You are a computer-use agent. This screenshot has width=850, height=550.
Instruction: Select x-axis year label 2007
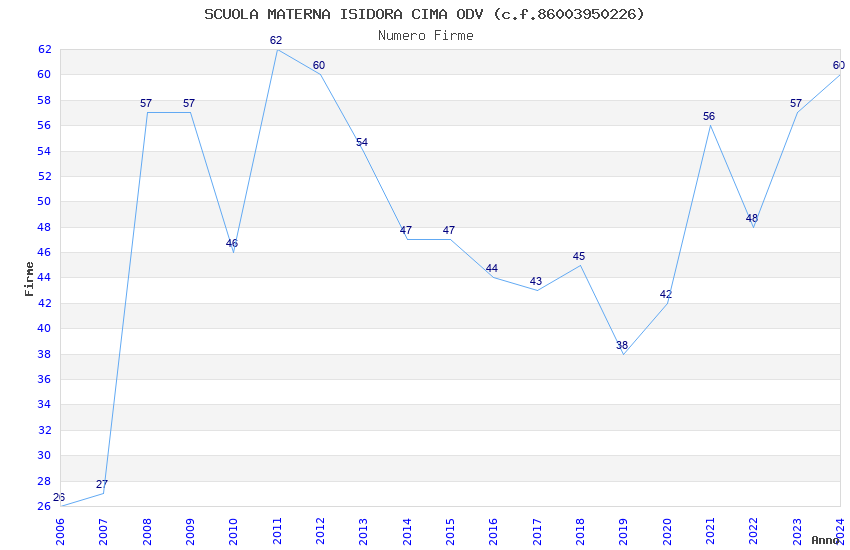tap(103, 531)
